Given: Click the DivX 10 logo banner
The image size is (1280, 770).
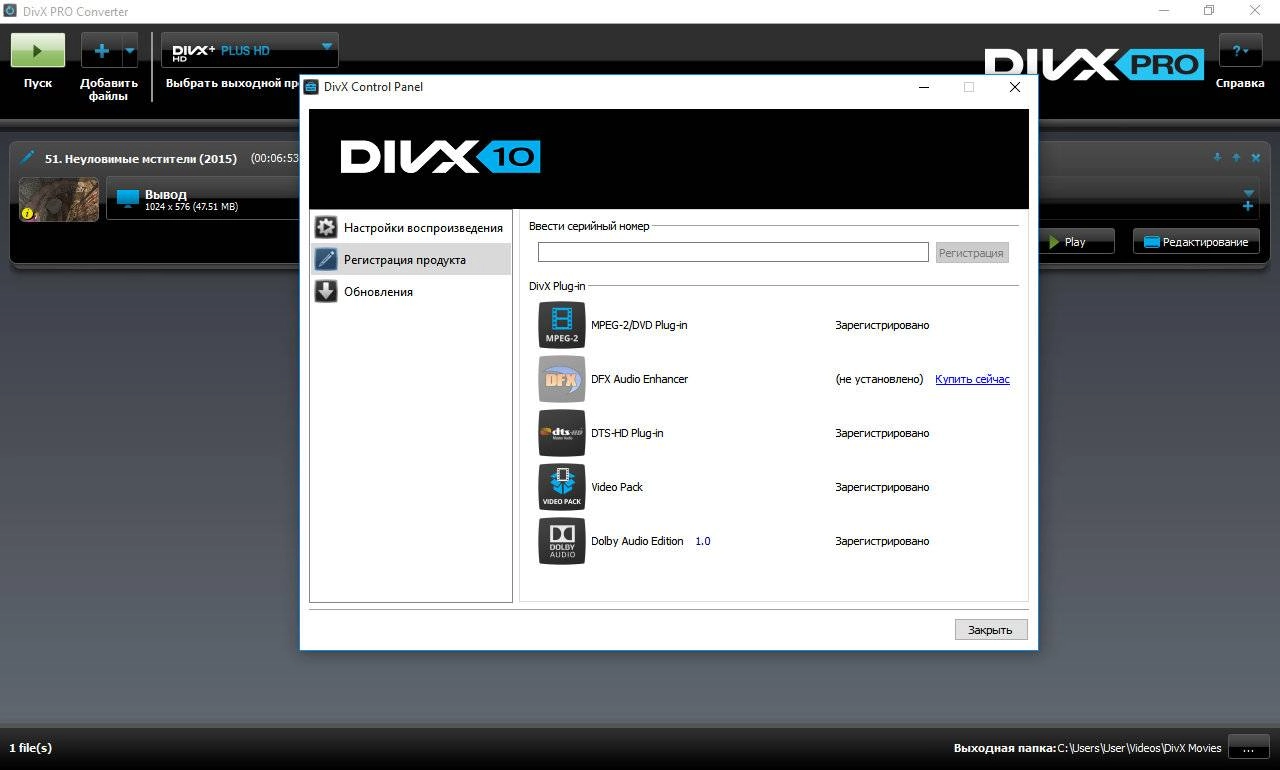Looking at the screenshot, I should pyautogui.click(x=440, y=157).
